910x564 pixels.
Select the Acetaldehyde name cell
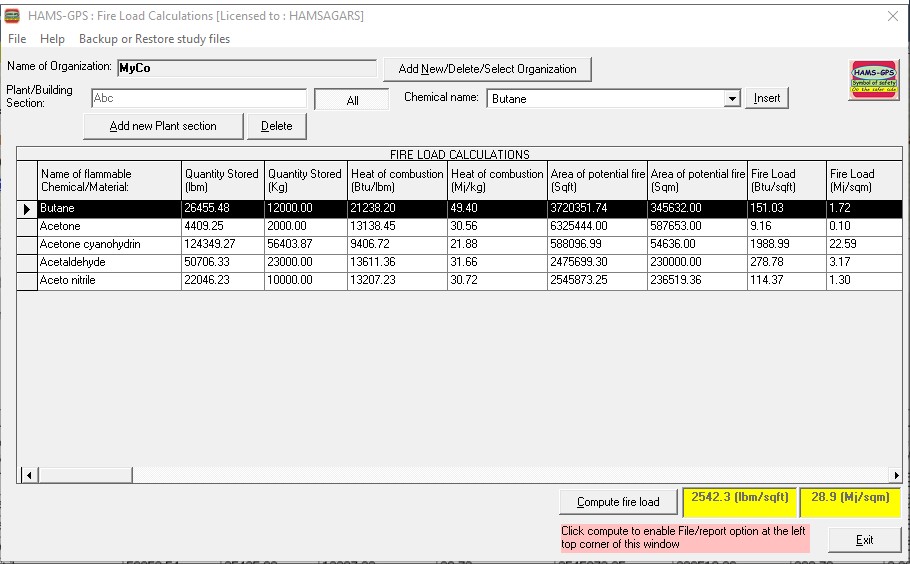(109, 262)
